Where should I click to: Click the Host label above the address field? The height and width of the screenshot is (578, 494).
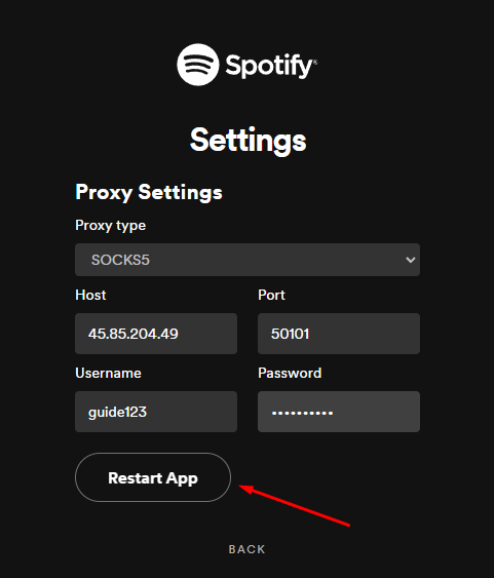pos(91,295)
